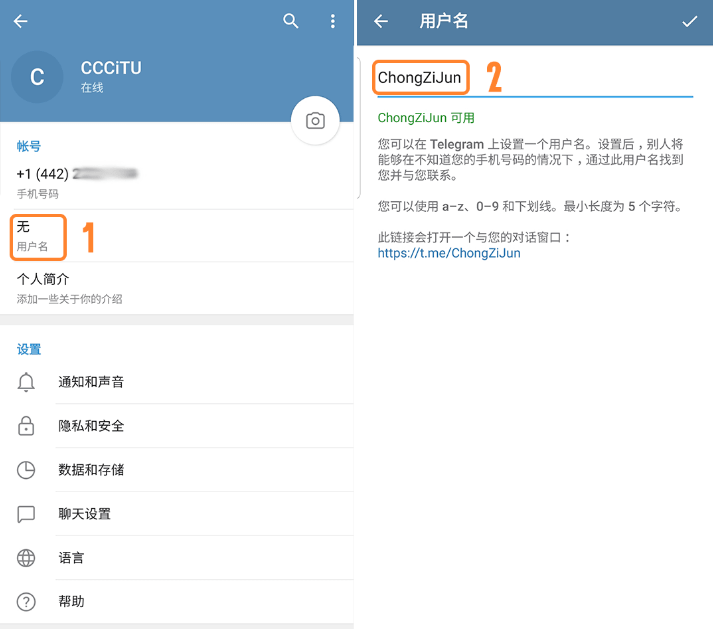
Task: Tap the camera button to set photo
Action: coord(315,121)
